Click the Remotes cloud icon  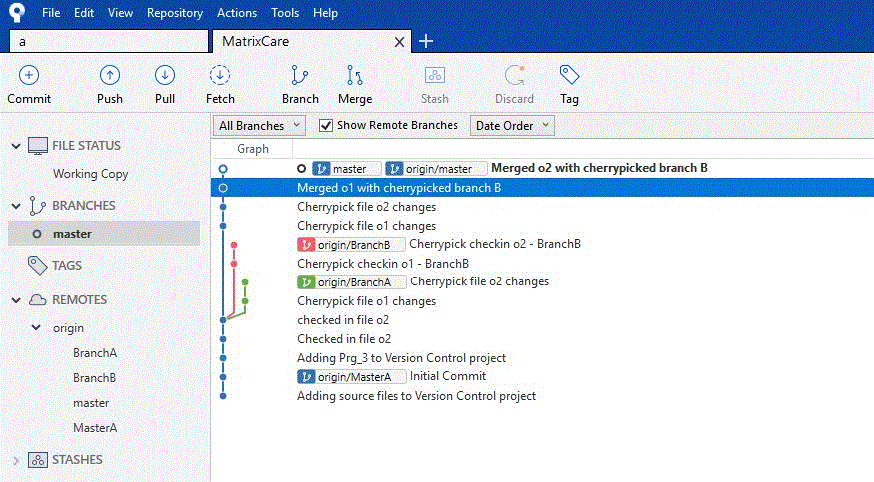point(37,300)
